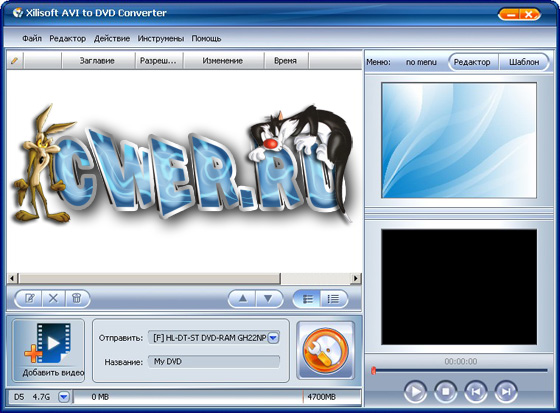Minimize the Xilisoft converter window
Image resolution: width=560 pixels, height=413 pixels.
click(512, 14)
